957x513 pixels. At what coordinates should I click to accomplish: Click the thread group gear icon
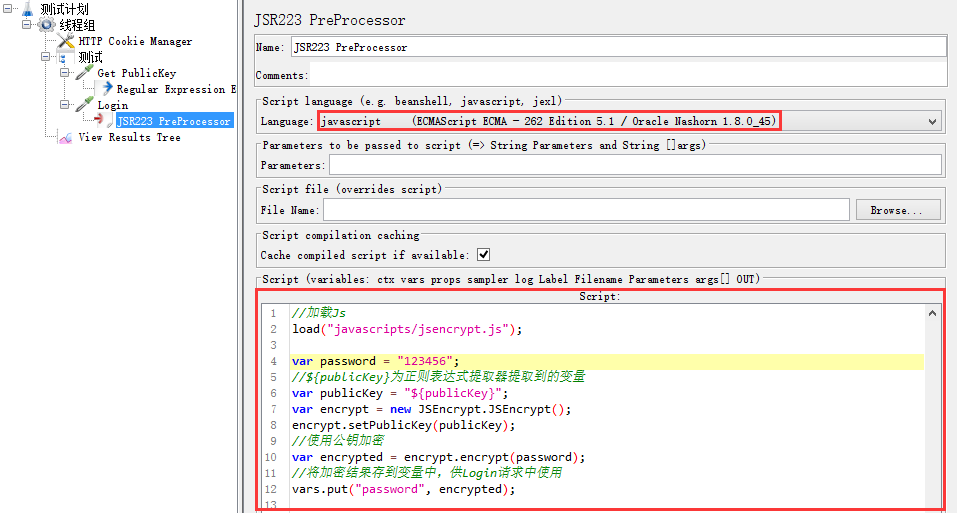coord(46,25)
